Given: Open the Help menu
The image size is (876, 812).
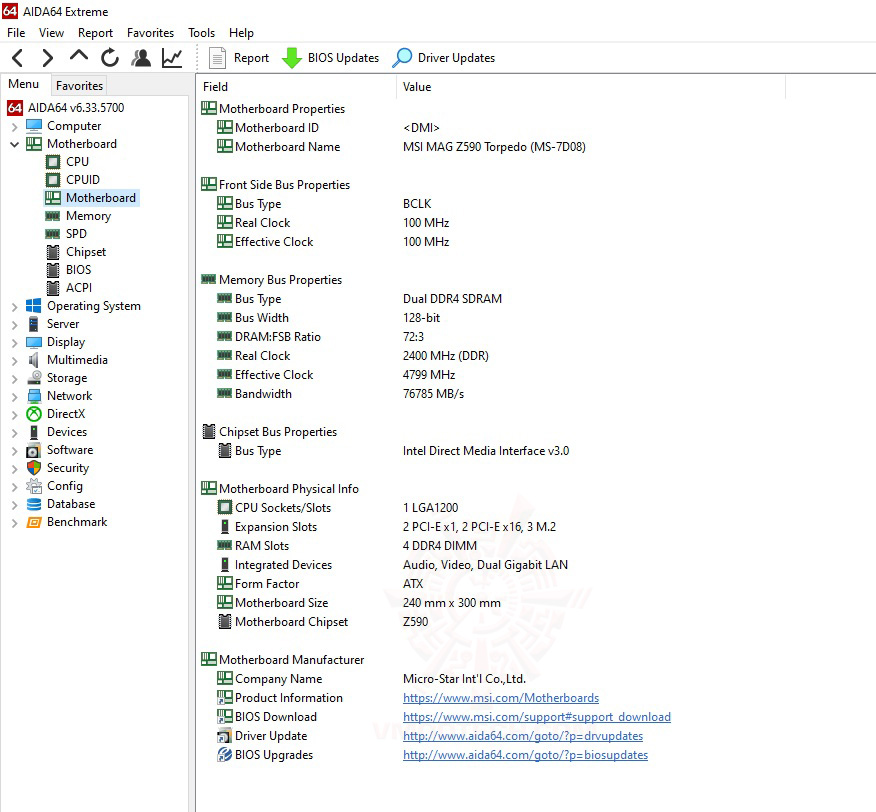Looking at the screenshot, I should click(241, 33).
